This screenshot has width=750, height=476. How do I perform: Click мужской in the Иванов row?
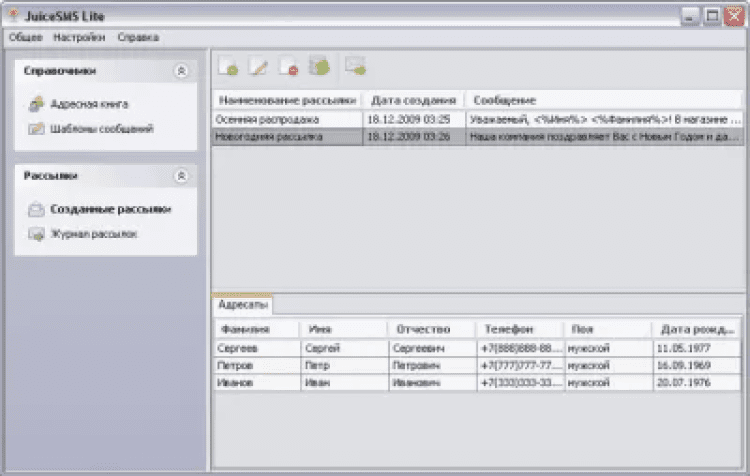(x=609, y=383)
